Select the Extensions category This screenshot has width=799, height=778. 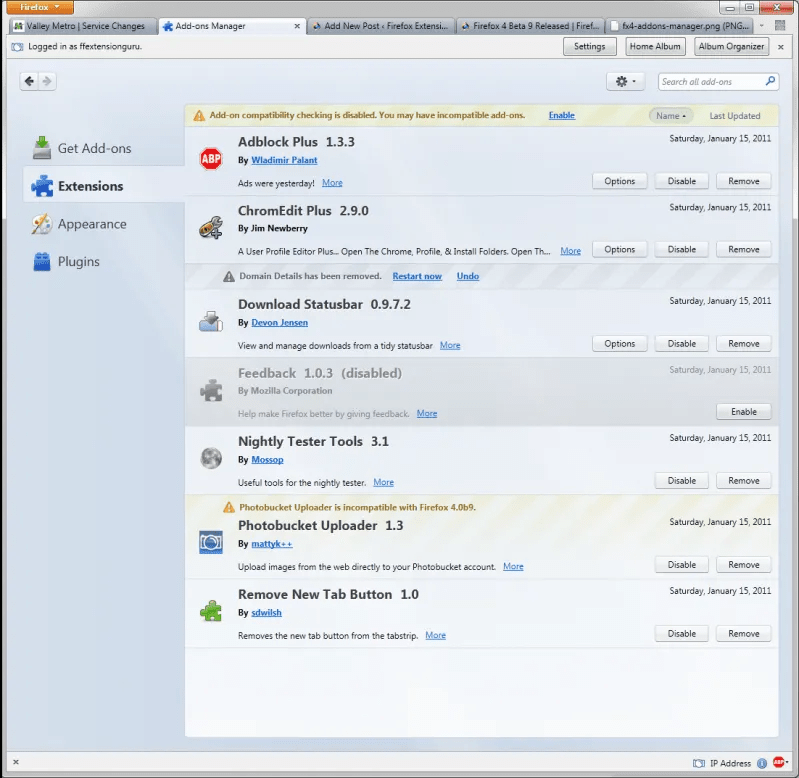[103, 186]
